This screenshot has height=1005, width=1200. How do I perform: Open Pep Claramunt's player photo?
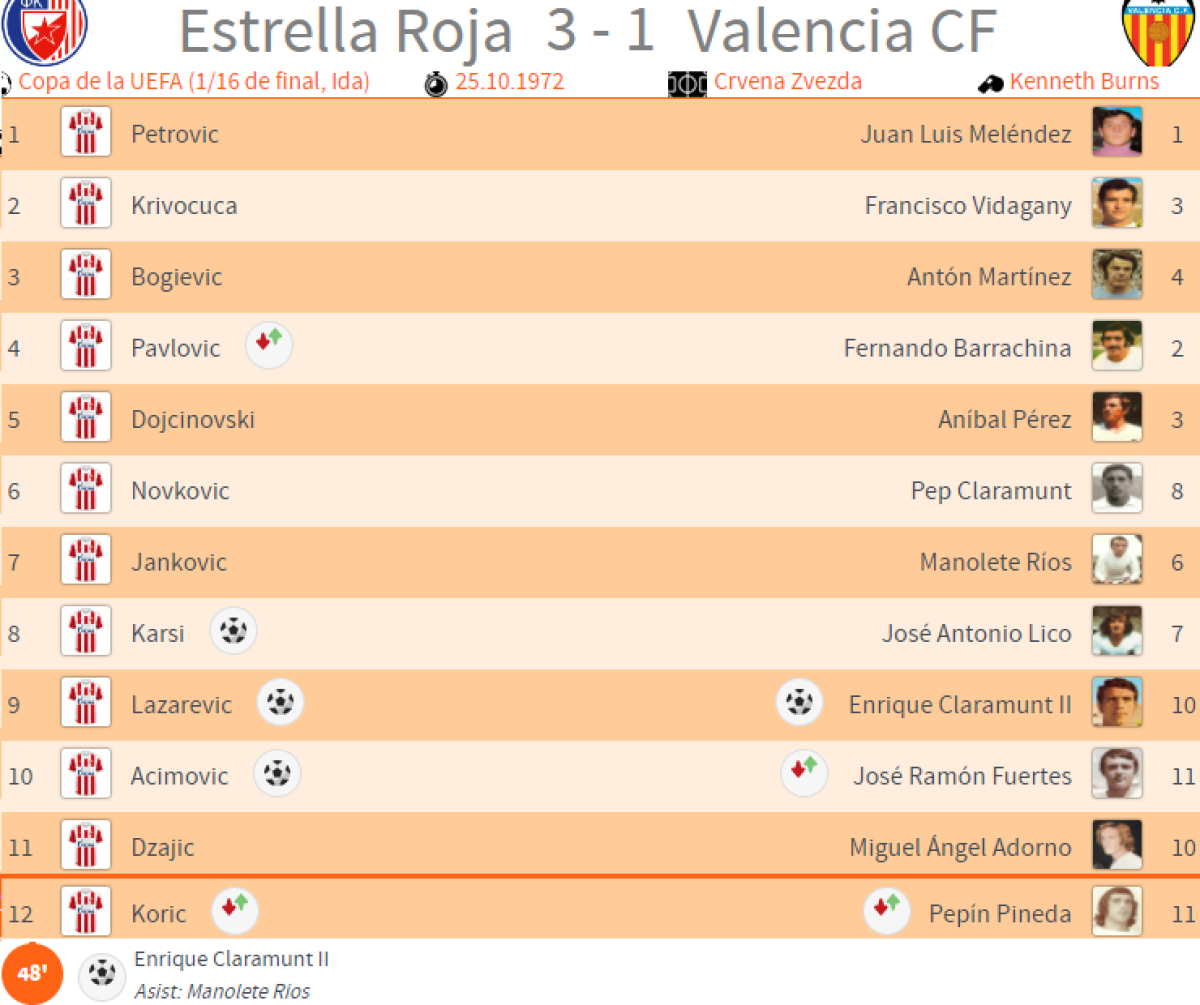(1116, 490)
